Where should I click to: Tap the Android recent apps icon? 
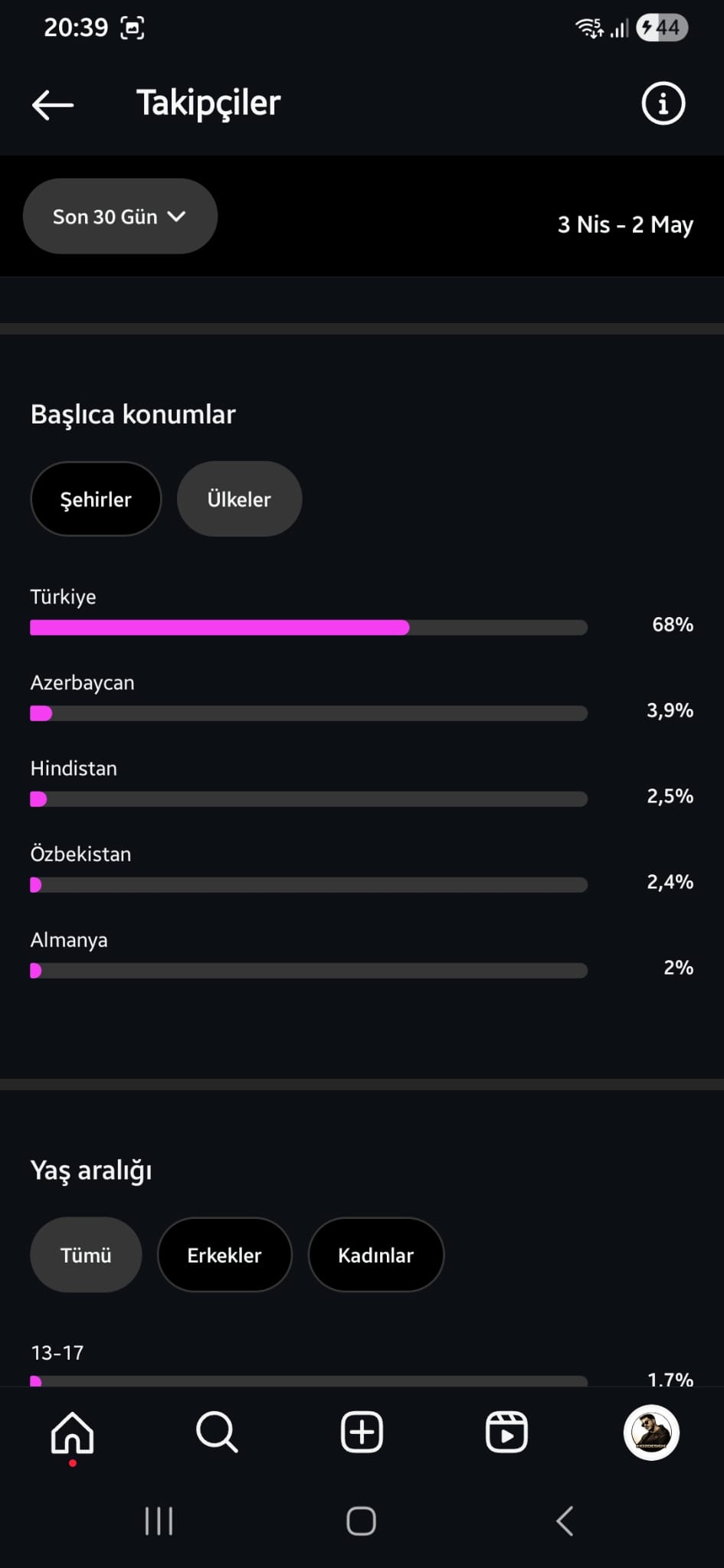[x=159, y=1521]
